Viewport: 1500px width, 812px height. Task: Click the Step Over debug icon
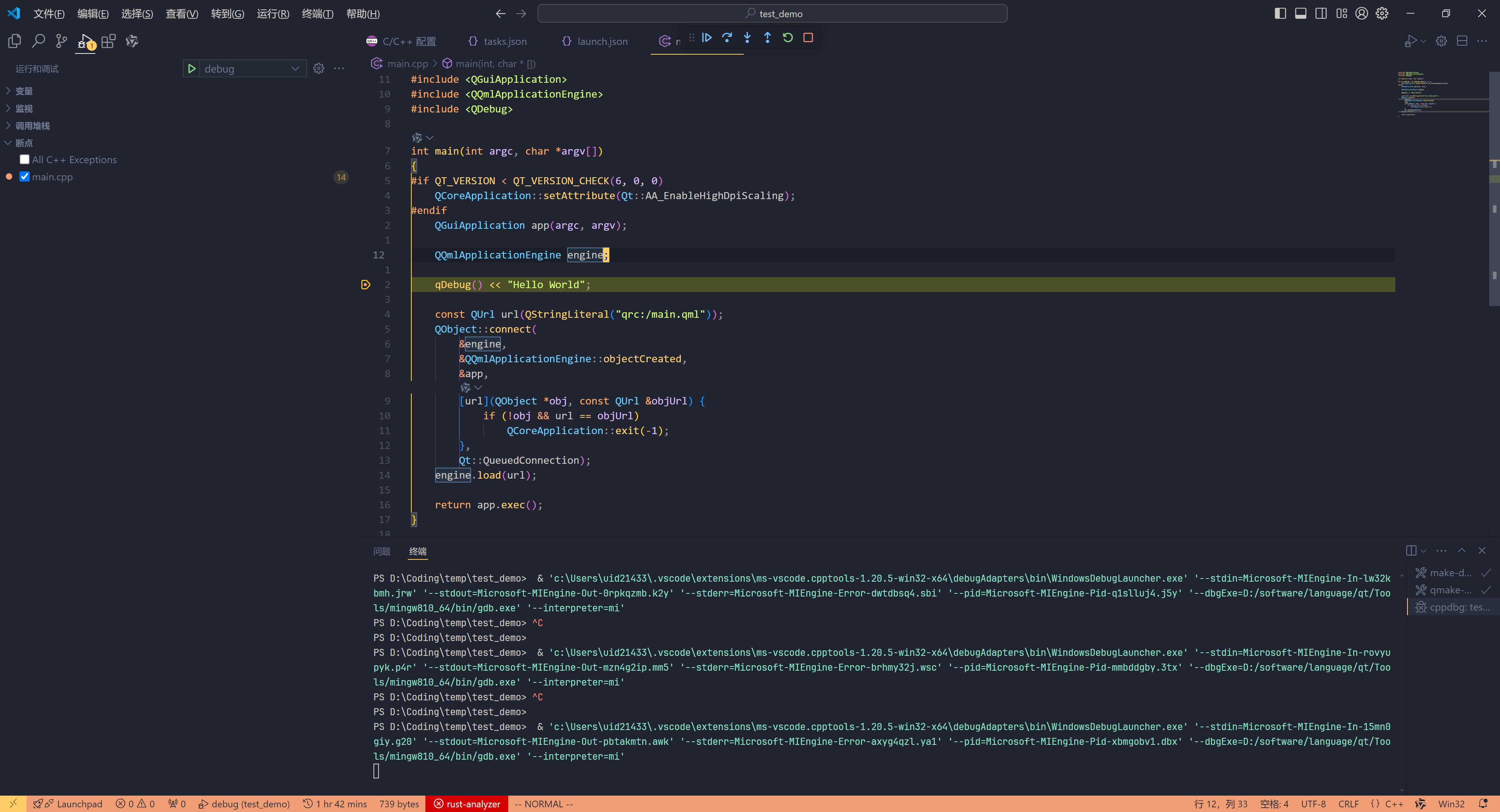pos(727,38)
